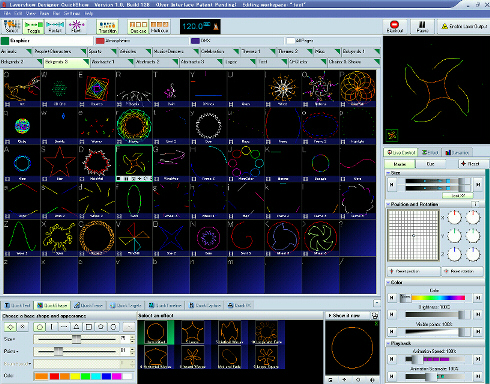490x384 pixels.
Task: Collapse the Position and Rotation section
Action: click(388, 204)
